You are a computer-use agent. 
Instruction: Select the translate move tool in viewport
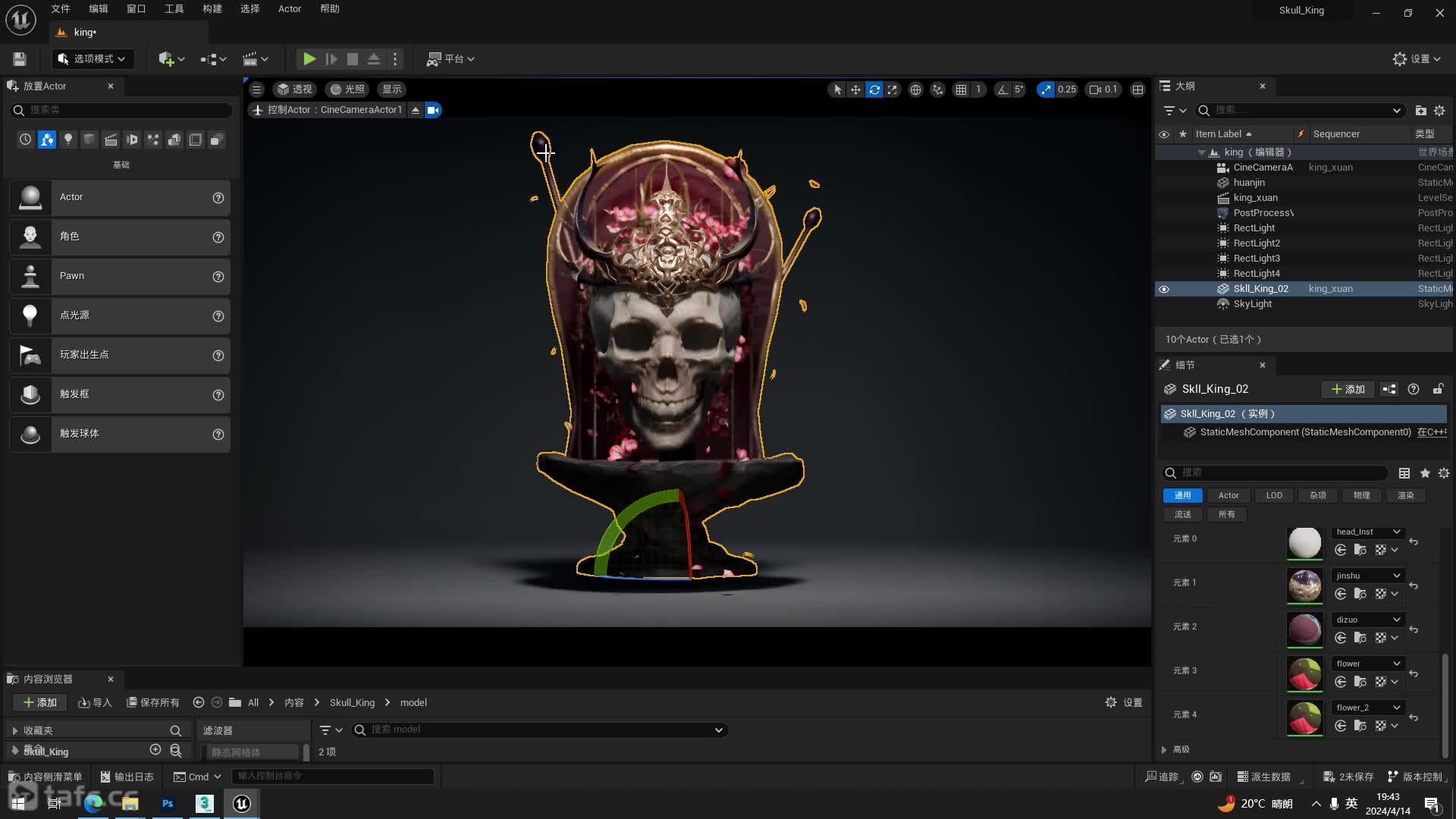click(x=855, y=89)
